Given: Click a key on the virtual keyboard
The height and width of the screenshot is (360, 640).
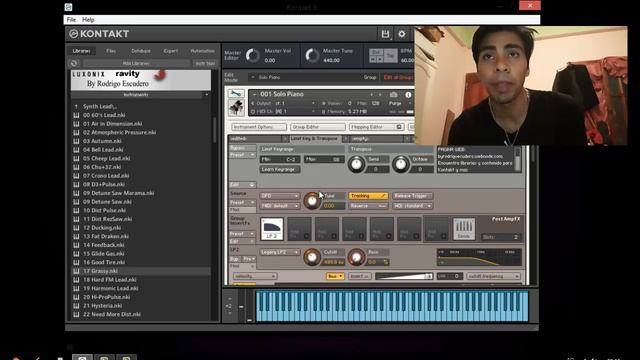Looking at the screenshot, I should click(x=392, y=306).
